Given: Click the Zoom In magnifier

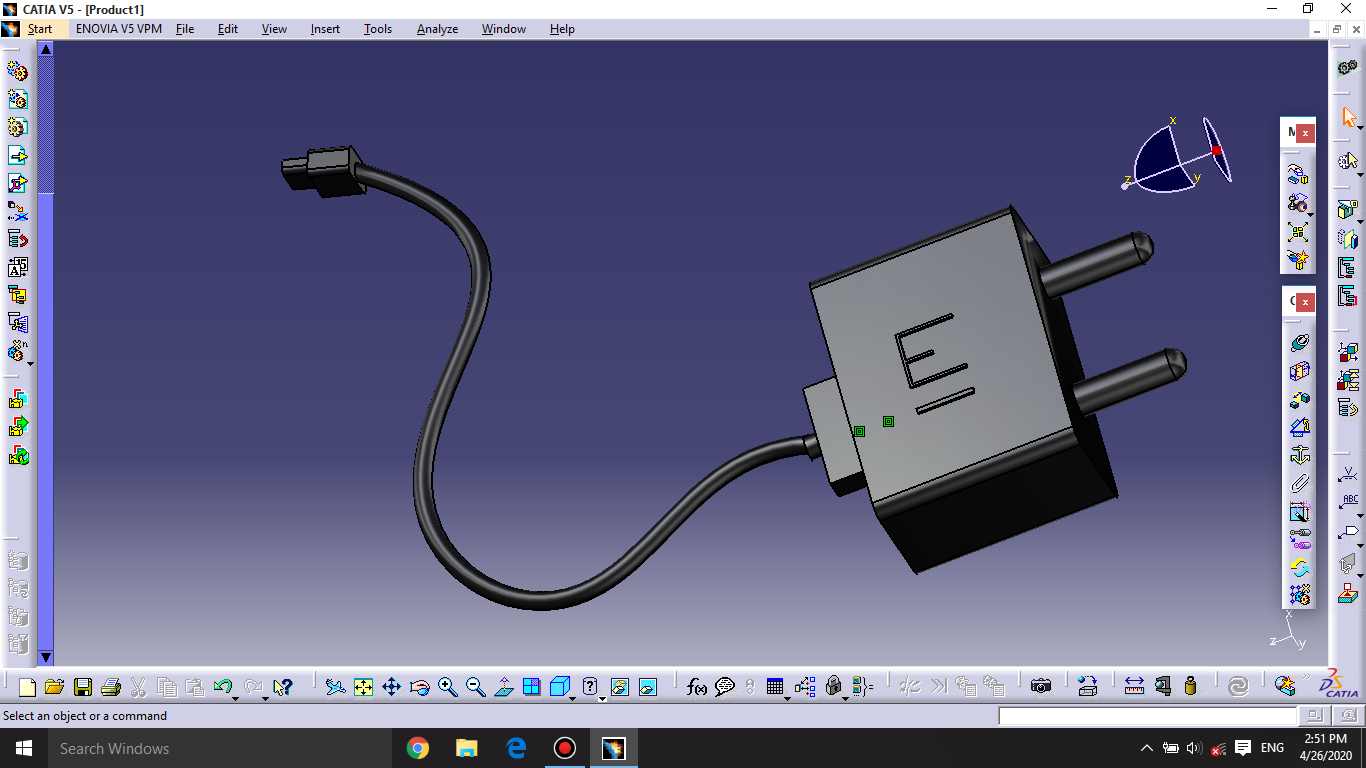Looking at the screenshot, I should click(447, 687).
